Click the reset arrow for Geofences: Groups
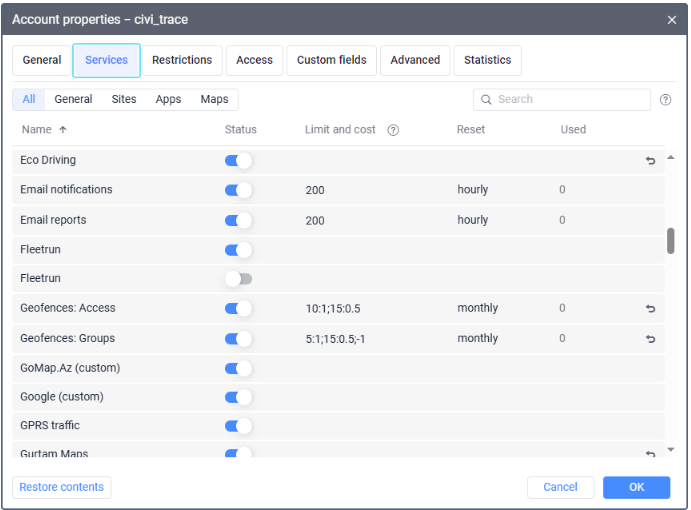 (650, 339)
